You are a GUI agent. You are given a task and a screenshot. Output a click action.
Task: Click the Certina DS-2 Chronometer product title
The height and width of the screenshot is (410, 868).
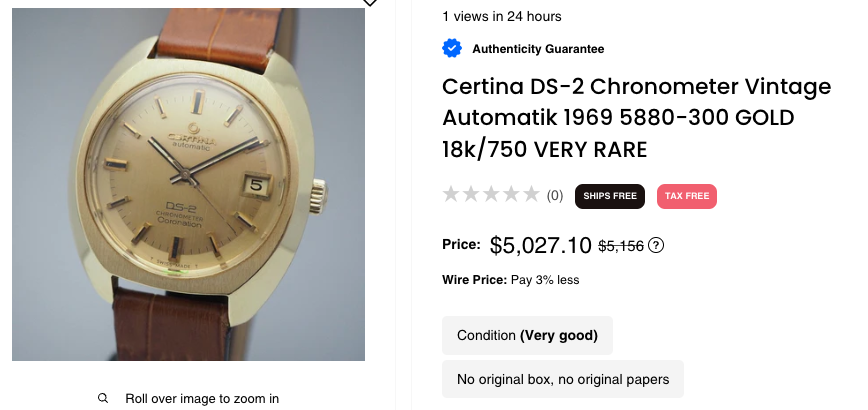[636, 118]
